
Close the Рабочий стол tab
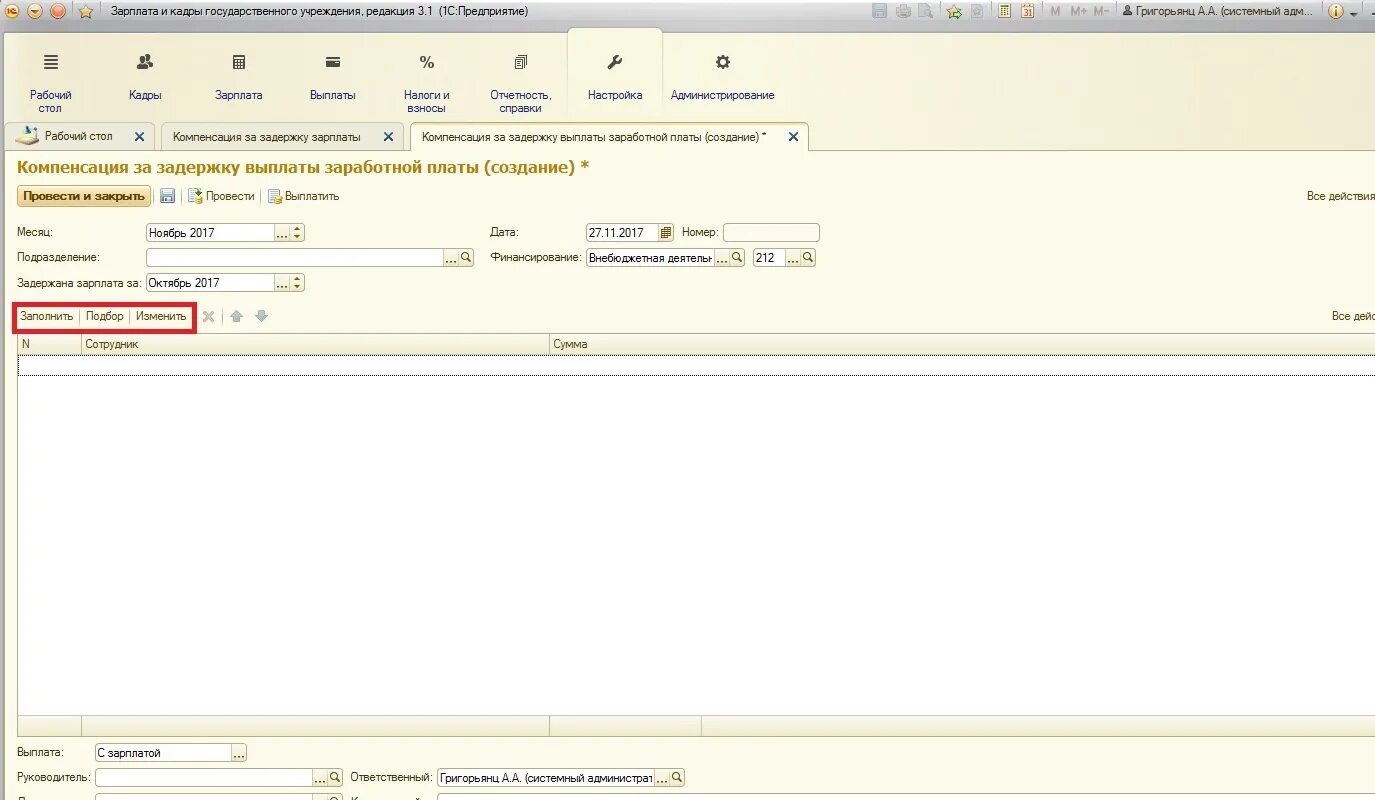point(139,137)
